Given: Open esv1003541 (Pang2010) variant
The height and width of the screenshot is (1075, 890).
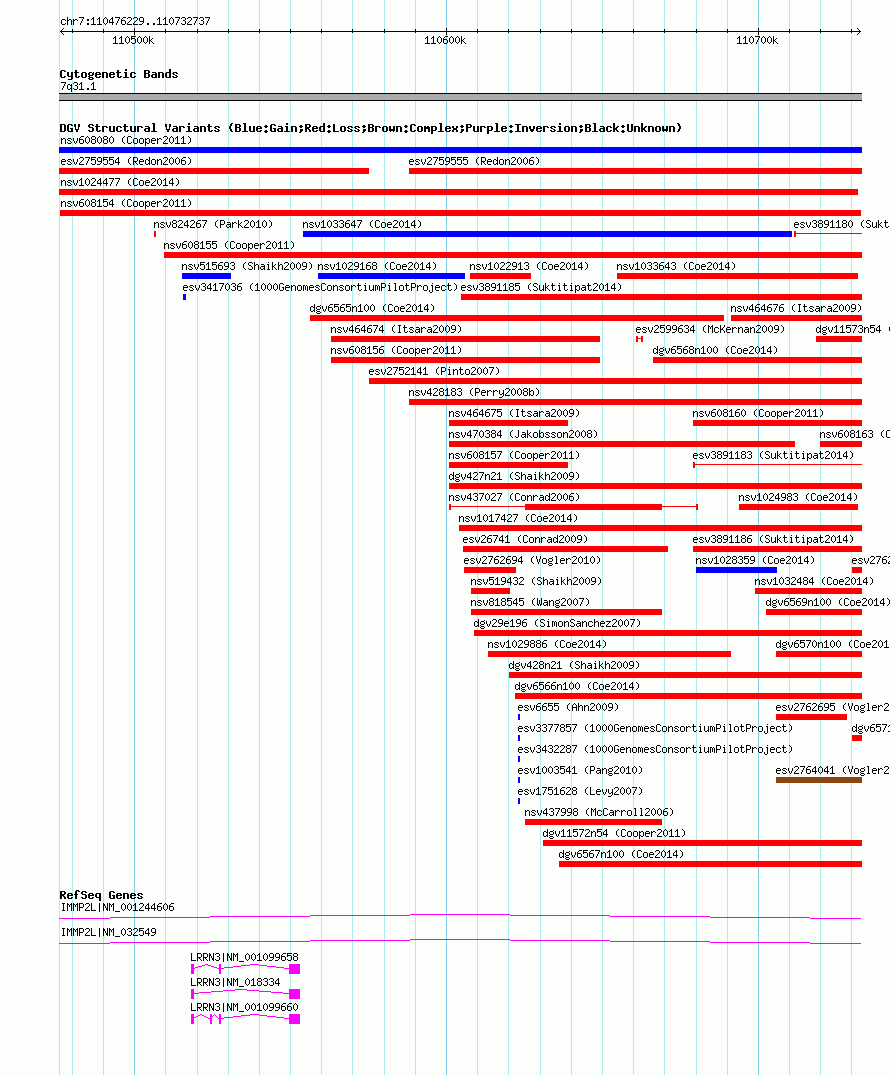Looking at the screenshot, I should (580, 771).
